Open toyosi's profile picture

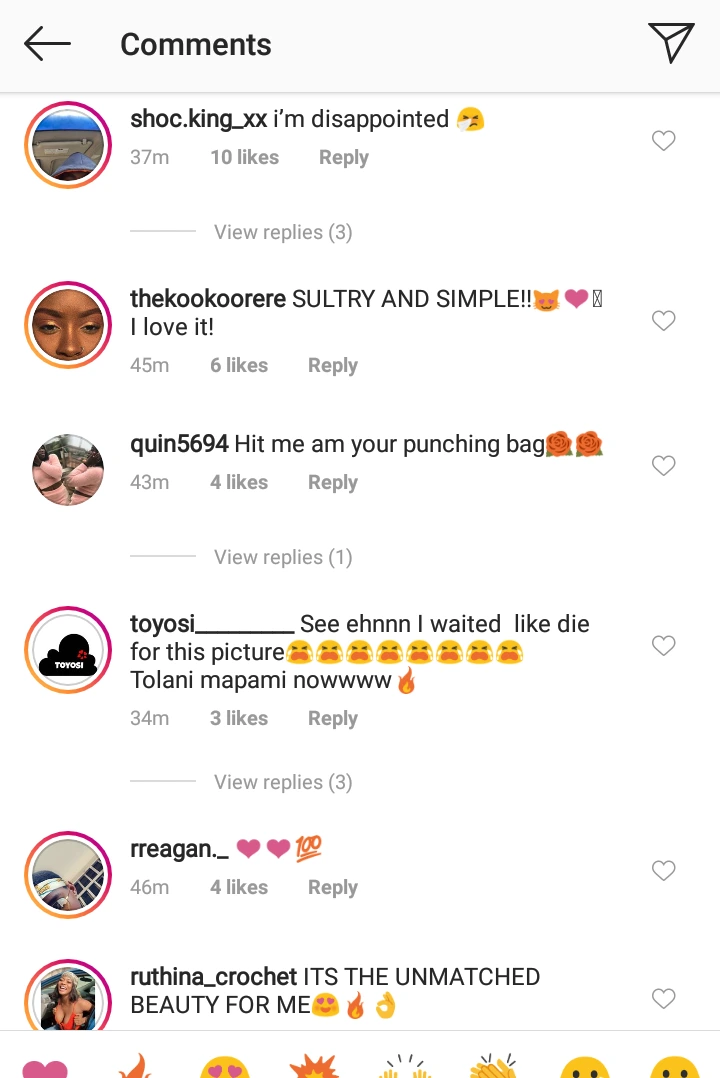click(68, 651)
